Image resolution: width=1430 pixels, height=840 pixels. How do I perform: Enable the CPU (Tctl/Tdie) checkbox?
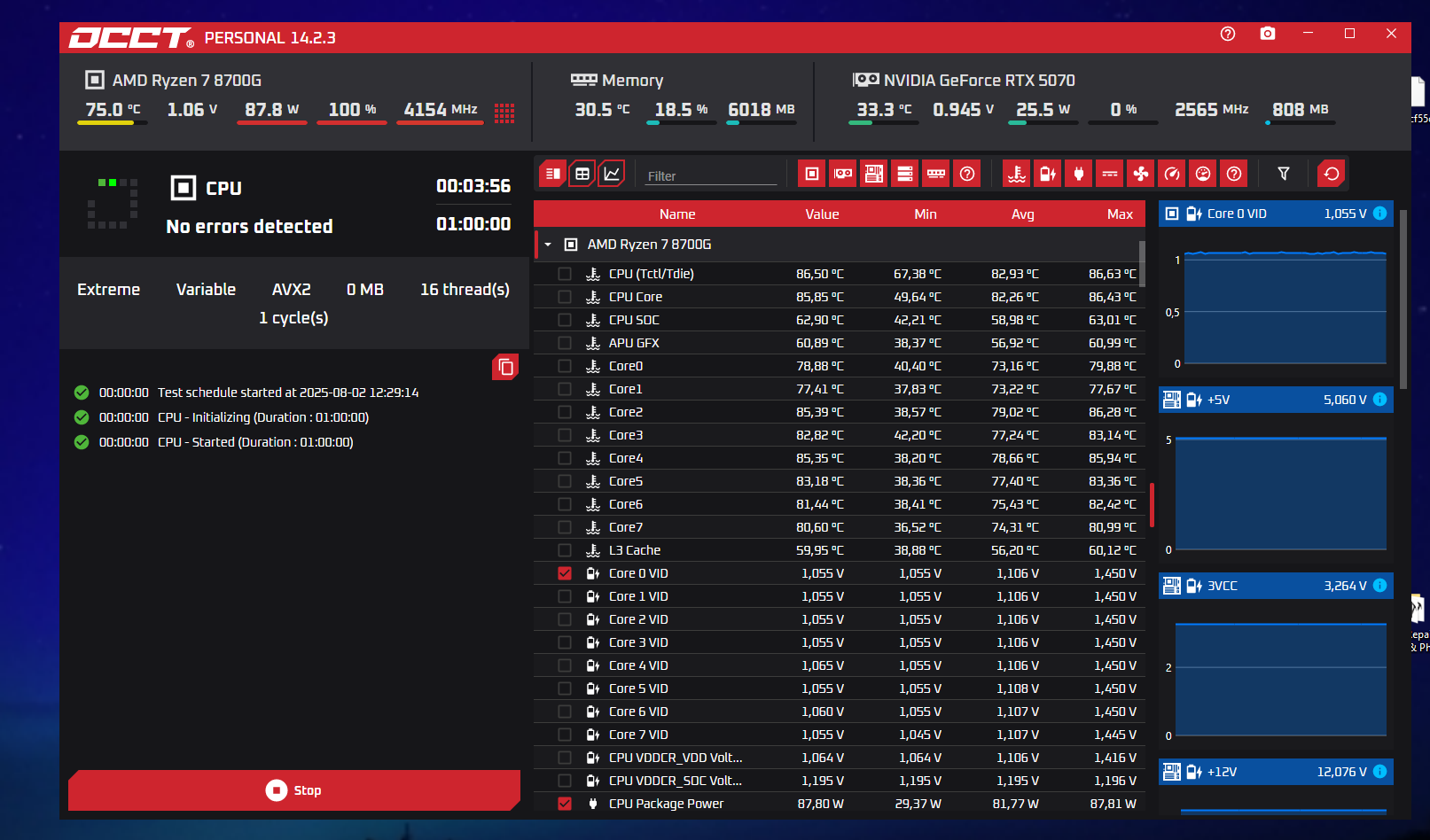pos(565,274)
